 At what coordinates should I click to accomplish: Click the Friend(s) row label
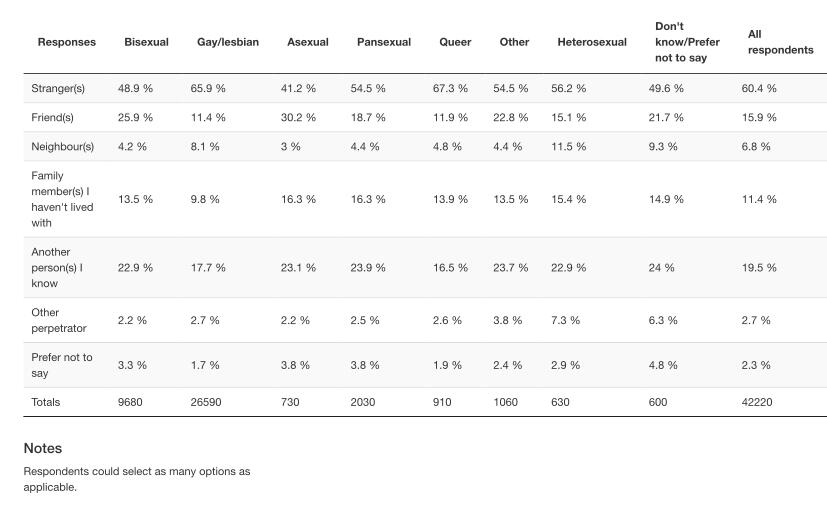pyautogui.click(x=52, y=117)
